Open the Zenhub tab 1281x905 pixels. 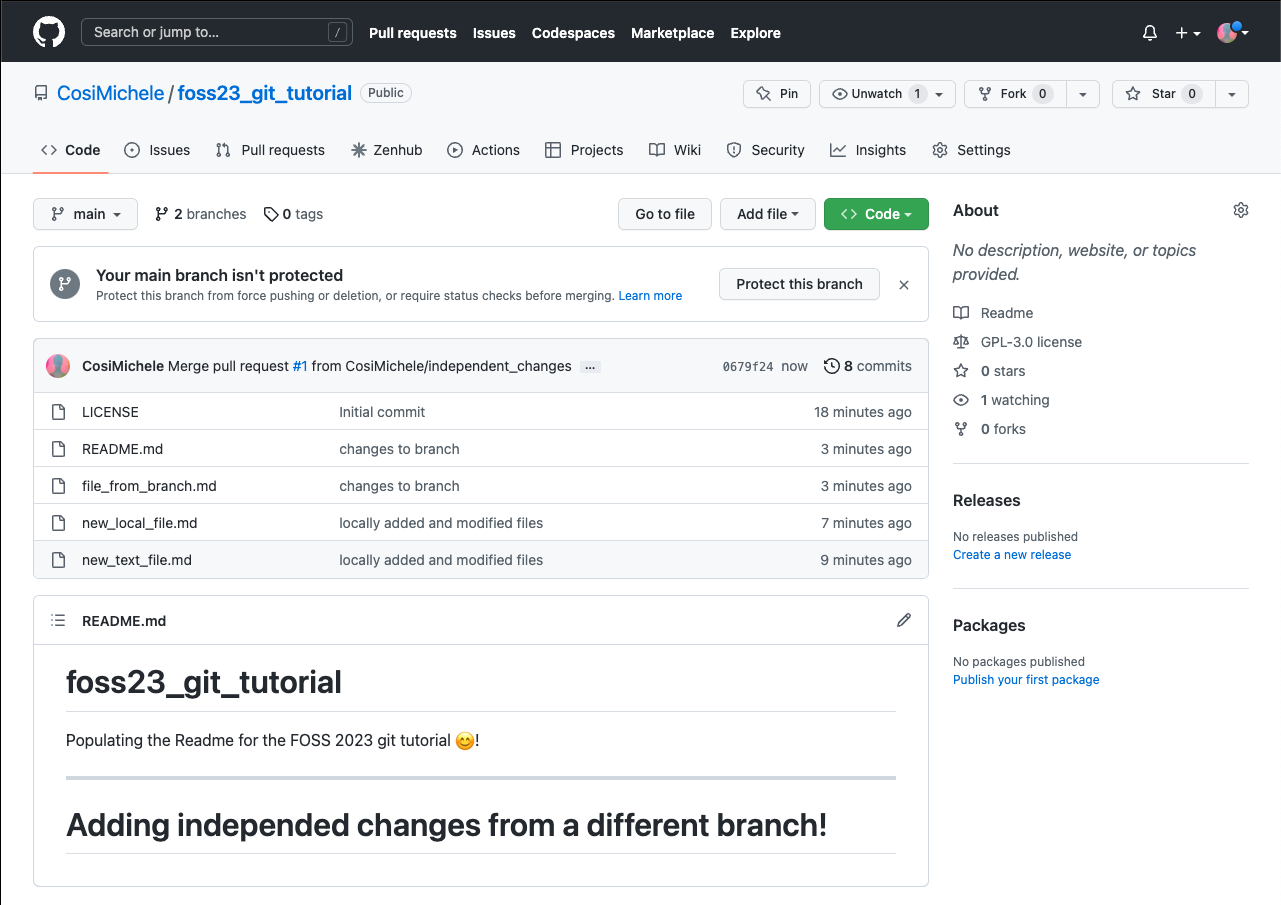click(x=386, y=150)
